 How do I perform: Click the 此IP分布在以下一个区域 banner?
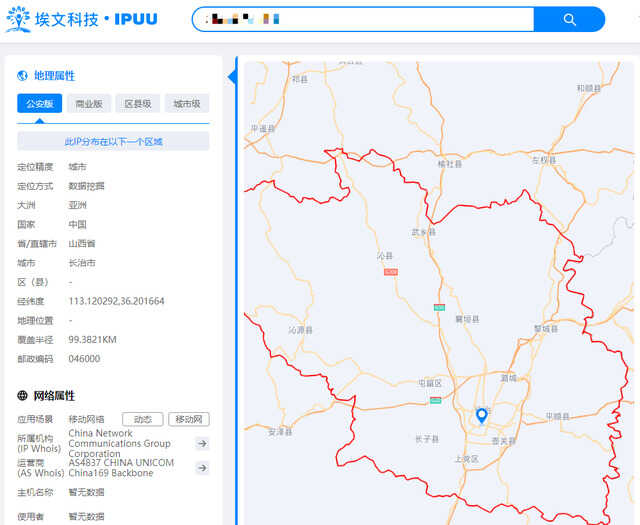pyautogui.click(x=113, y=142)
